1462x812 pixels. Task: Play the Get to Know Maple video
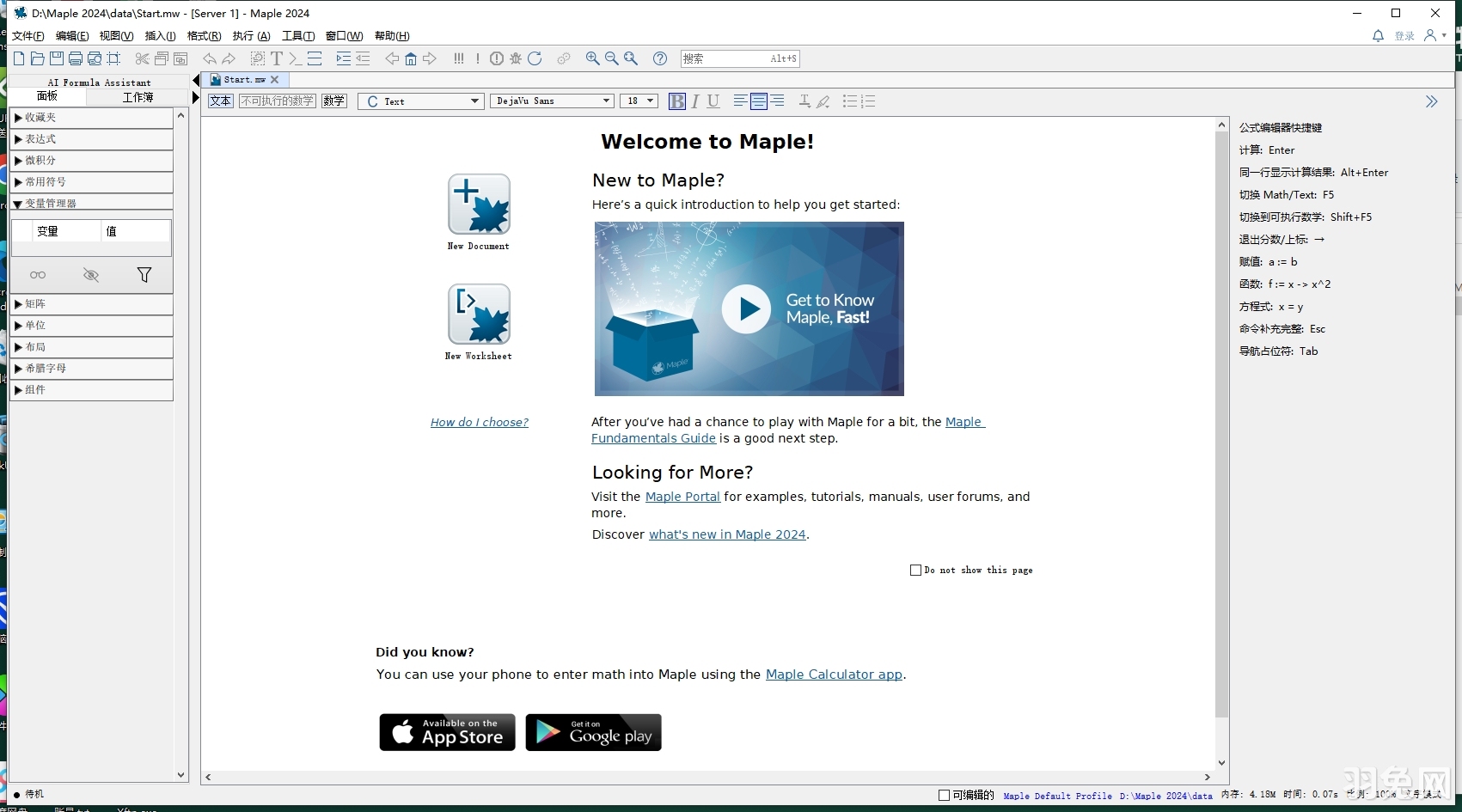pos(746,309)
